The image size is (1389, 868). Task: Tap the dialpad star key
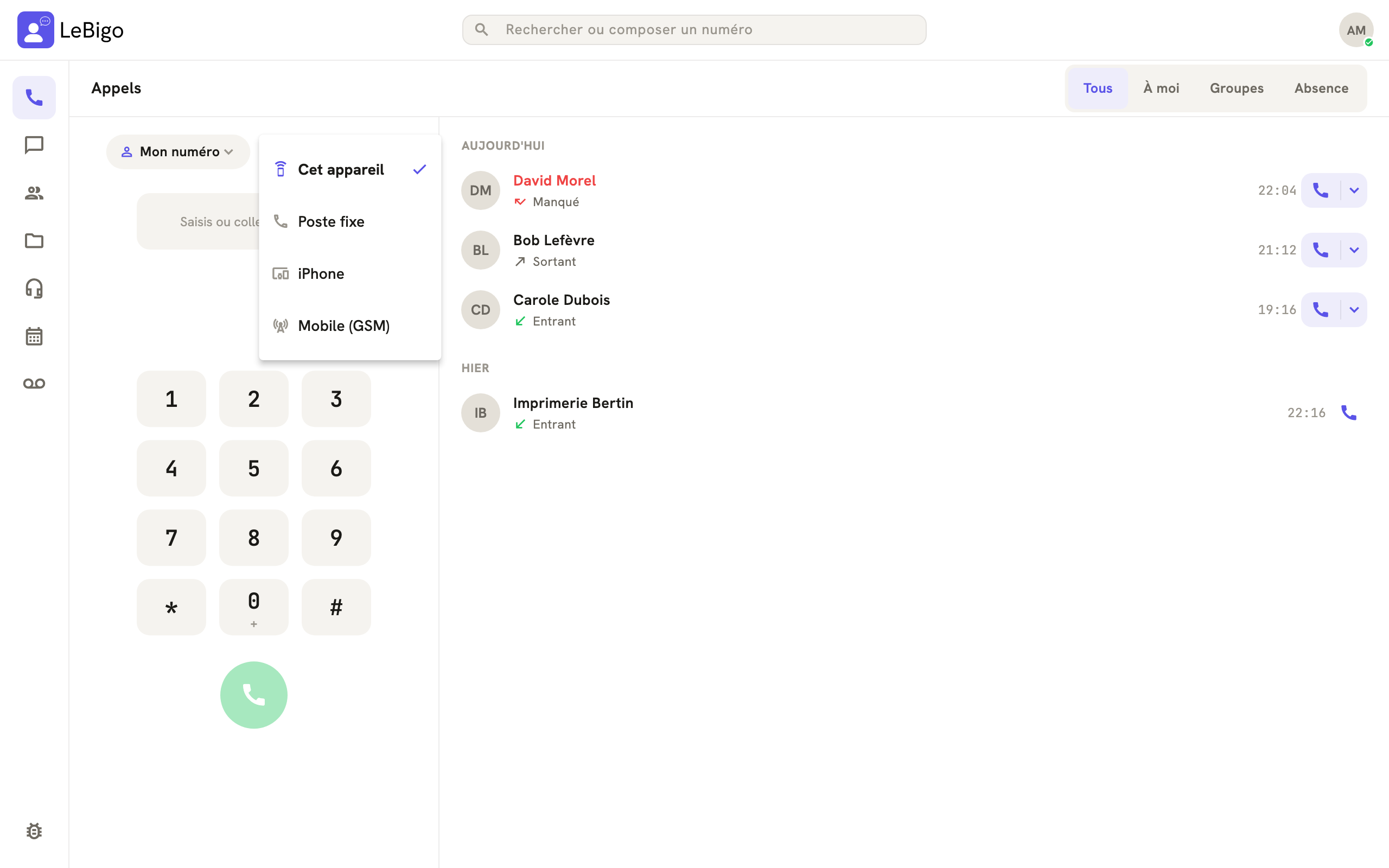pyautogui.click(x=171, y=607)
